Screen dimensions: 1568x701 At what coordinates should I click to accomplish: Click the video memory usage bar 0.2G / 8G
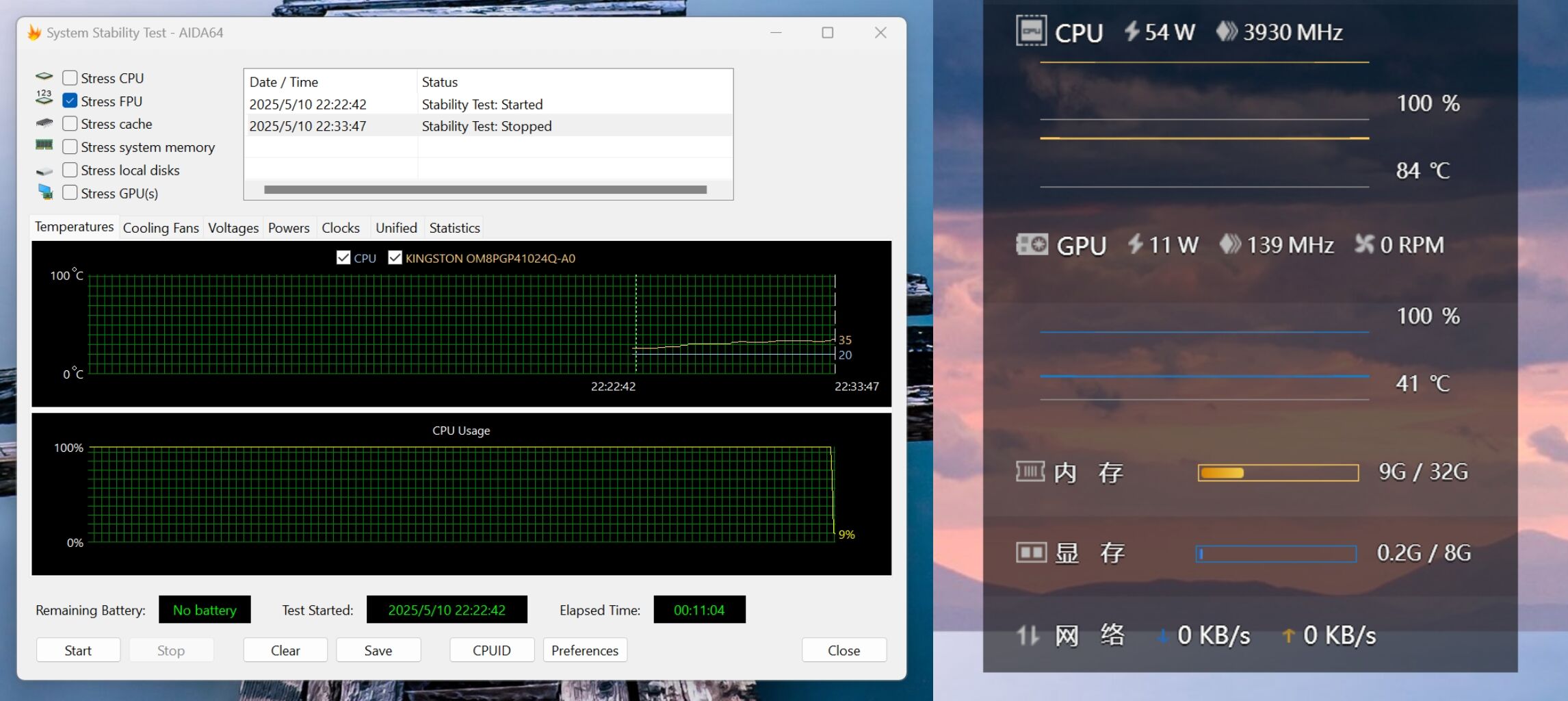[1276, 553]
